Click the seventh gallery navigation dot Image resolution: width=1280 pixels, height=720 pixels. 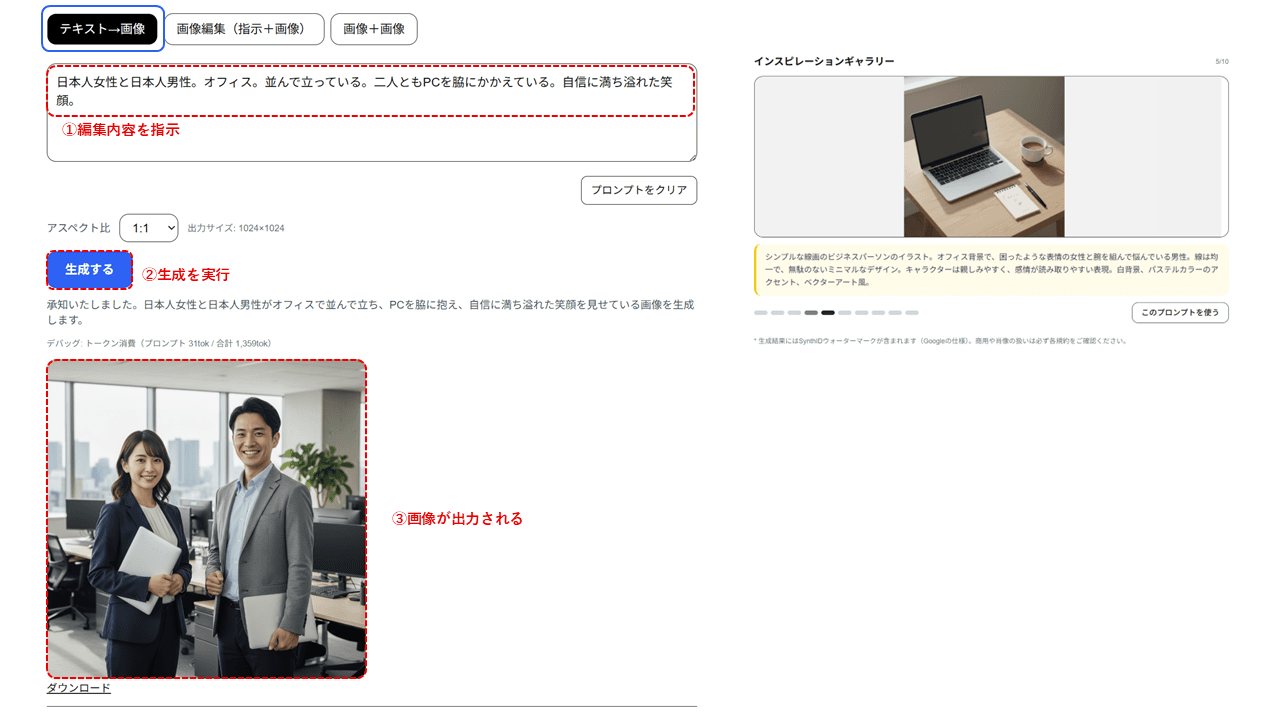coord(861,312)
